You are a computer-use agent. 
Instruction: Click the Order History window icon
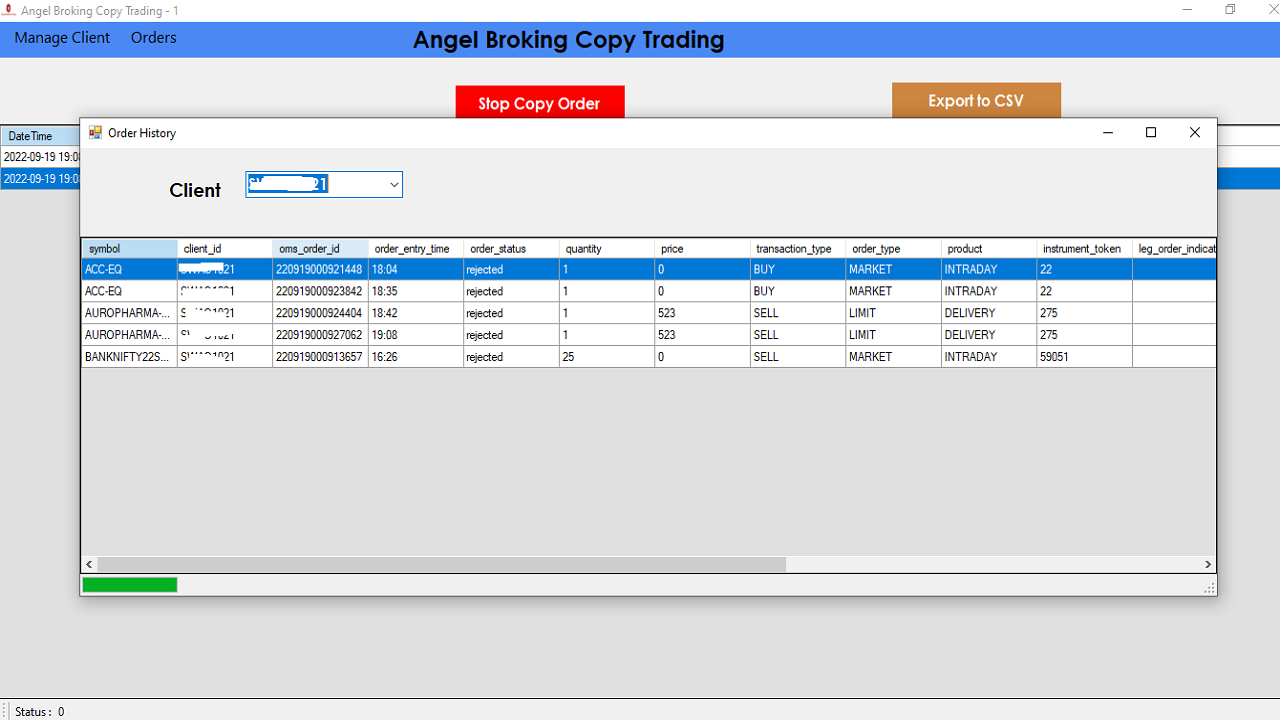[95, 132]
